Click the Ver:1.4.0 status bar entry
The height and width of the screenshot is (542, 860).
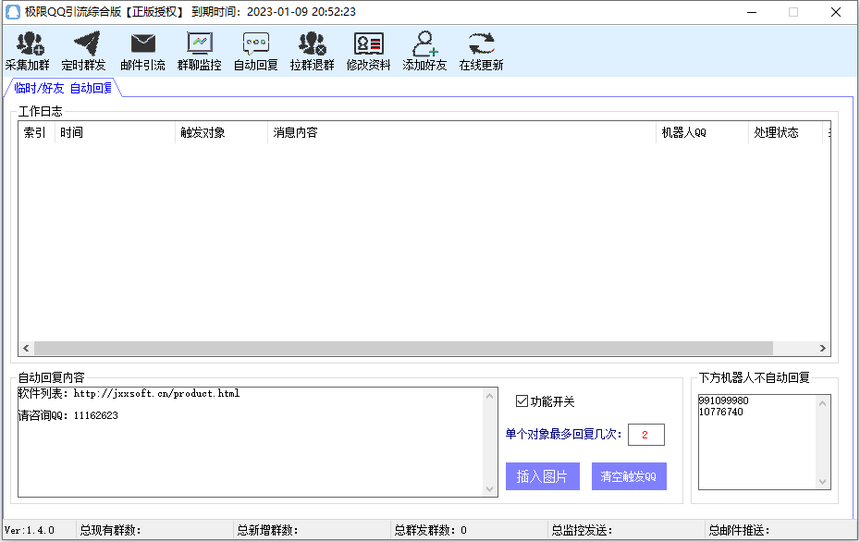tap(30, 530)
